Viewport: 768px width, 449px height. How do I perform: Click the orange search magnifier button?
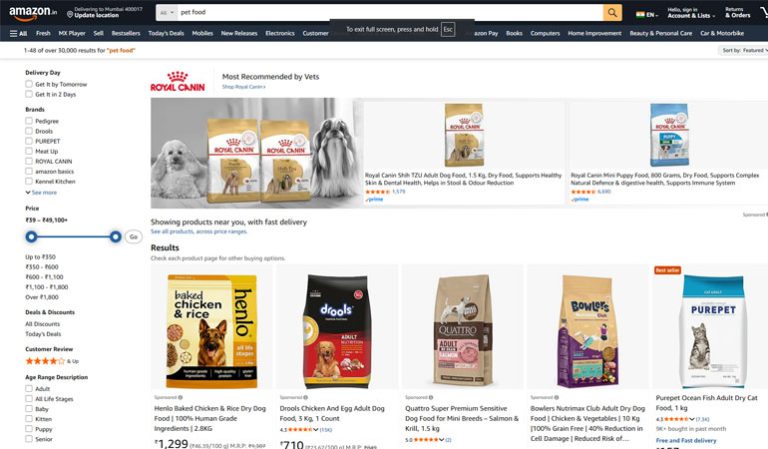coord(612,13)
